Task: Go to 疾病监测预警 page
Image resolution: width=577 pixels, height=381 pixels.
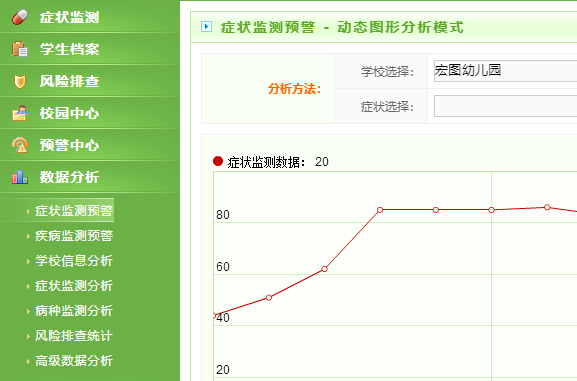Action: [74, 236]
